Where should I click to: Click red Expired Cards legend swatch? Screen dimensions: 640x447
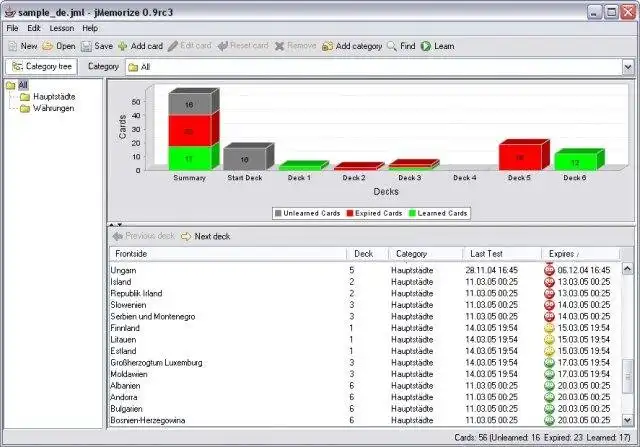point(350,213)
